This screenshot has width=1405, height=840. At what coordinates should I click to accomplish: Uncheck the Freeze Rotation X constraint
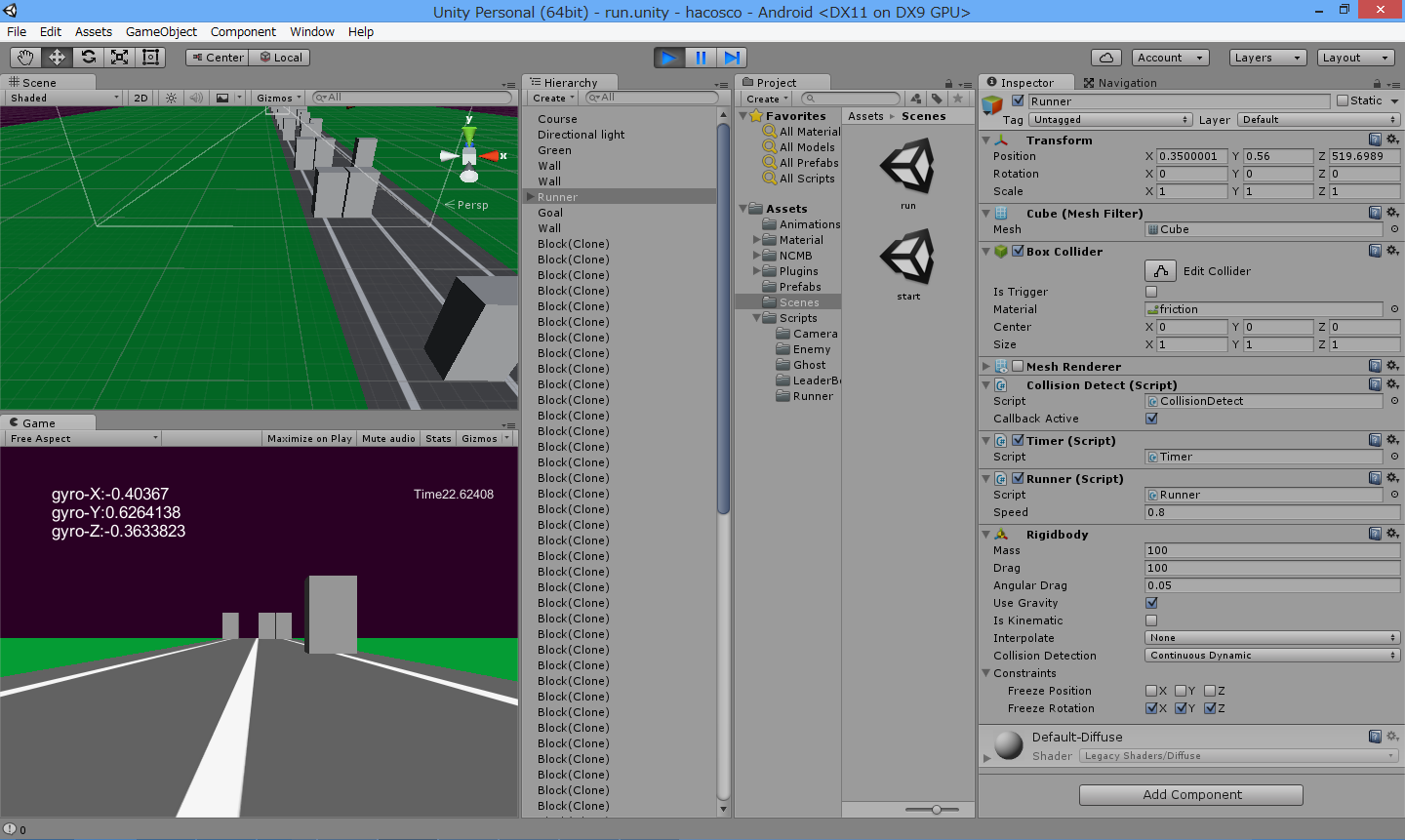pyautogui.click(x=1151, y=708)
